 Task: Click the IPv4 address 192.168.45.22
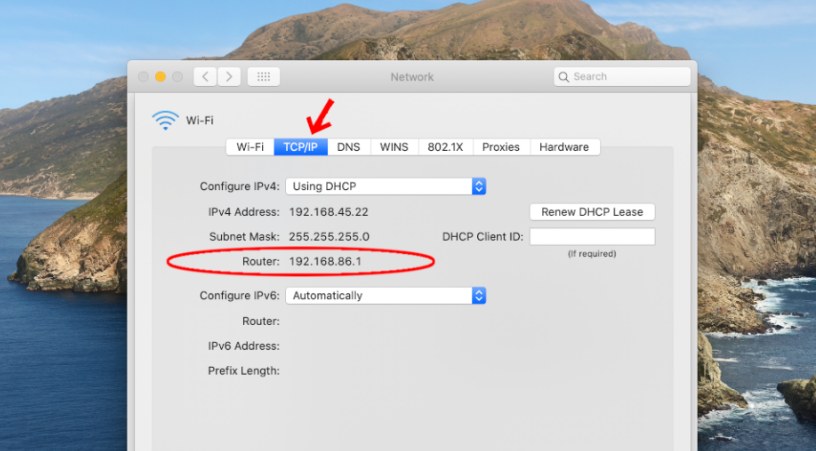(328, 212)
